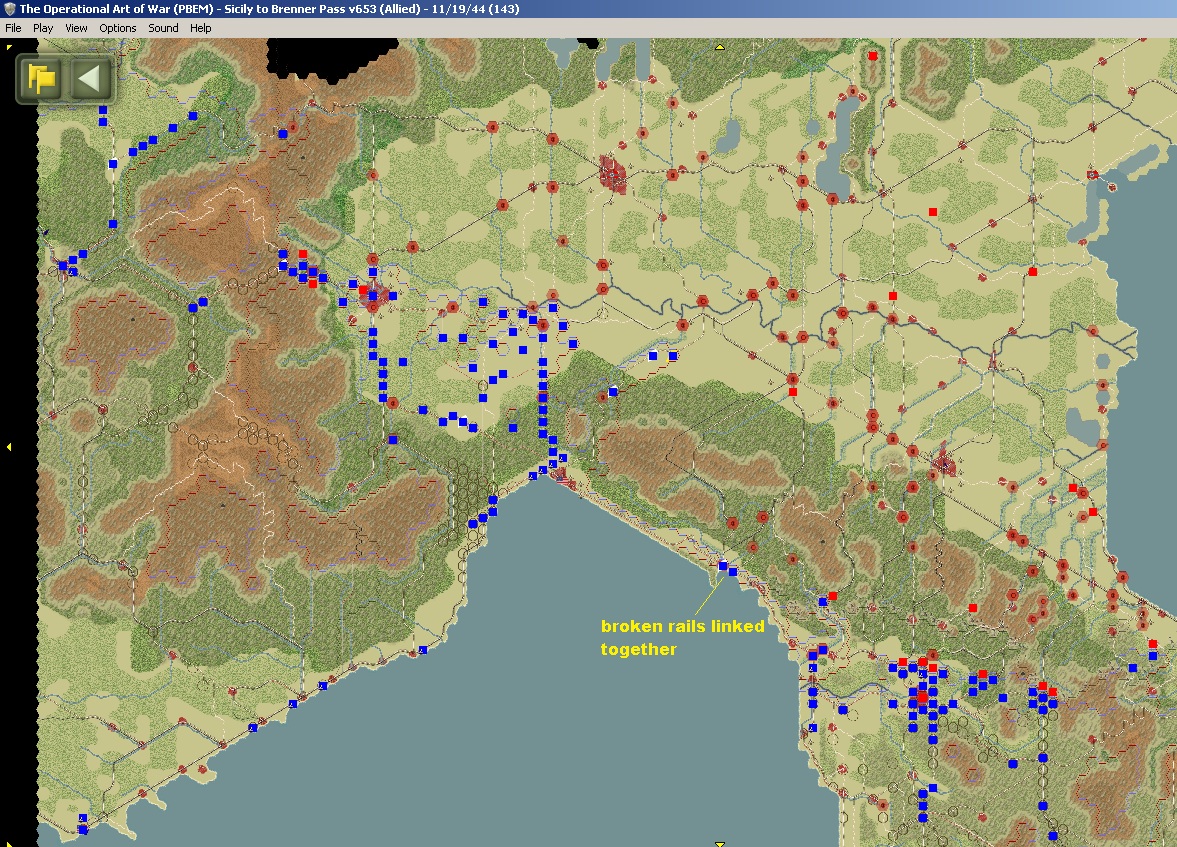Click the left-pointing arrow button
The image size is (1177, 847).
[x=89, y=78]
